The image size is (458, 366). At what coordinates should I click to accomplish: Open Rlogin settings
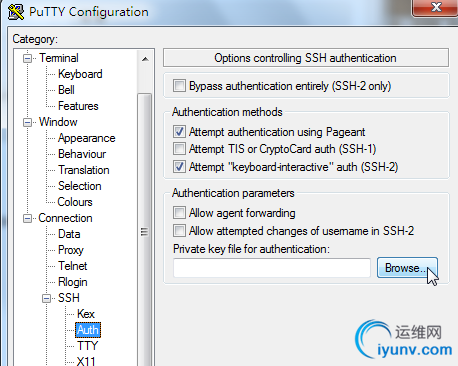pyautogui.click(x=73, y=282)
